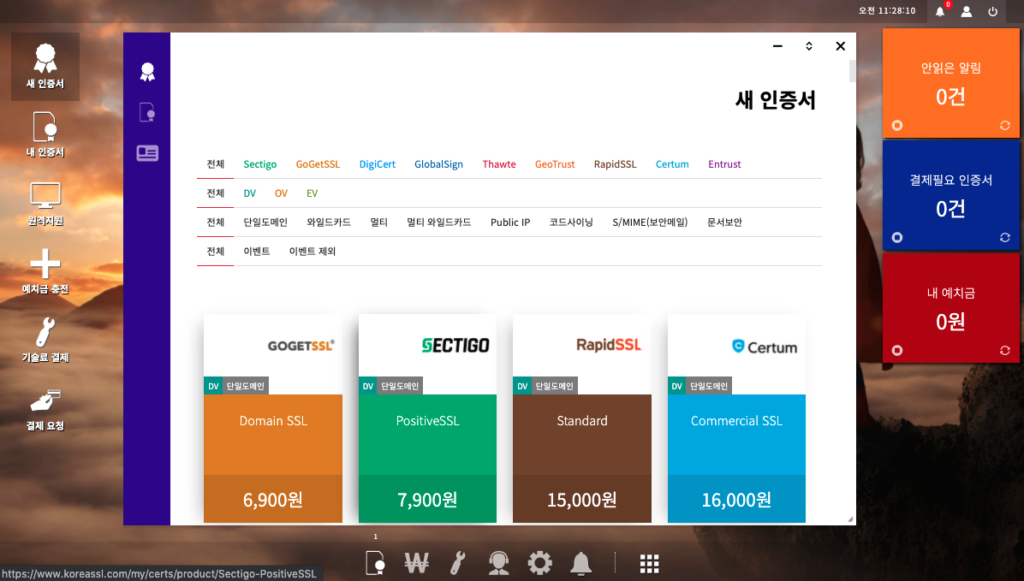
Task: Filter by DV validation type
Action: [249, 193]
